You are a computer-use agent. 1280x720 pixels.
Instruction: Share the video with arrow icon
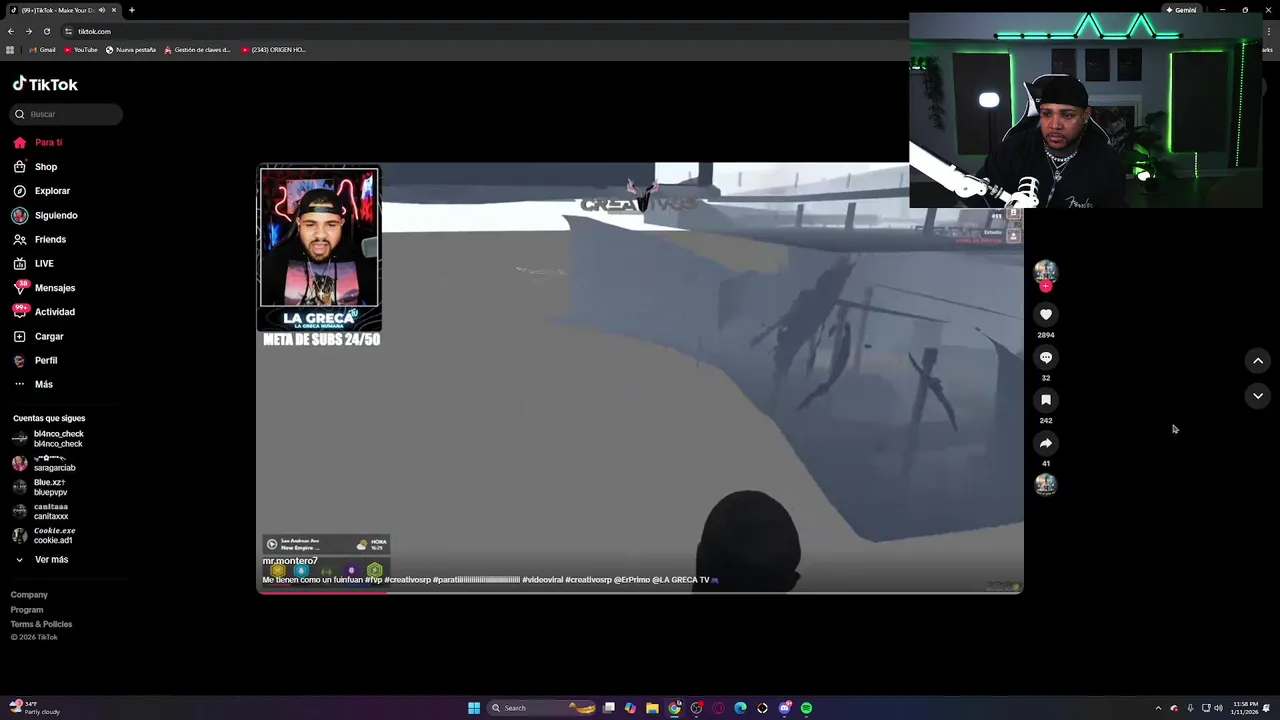pyautogui.click(x=1045, y=443)
